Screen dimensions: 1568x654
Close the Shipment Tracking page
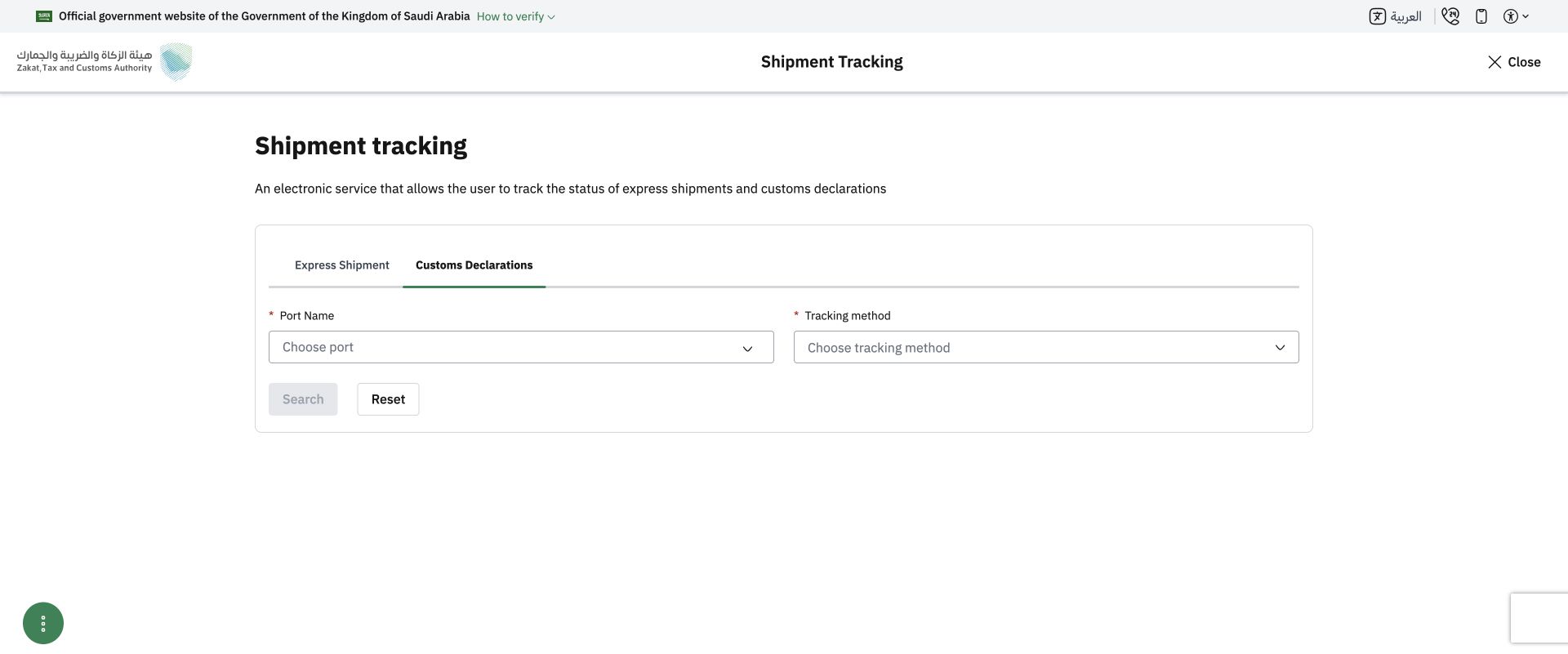(1514, 62)
